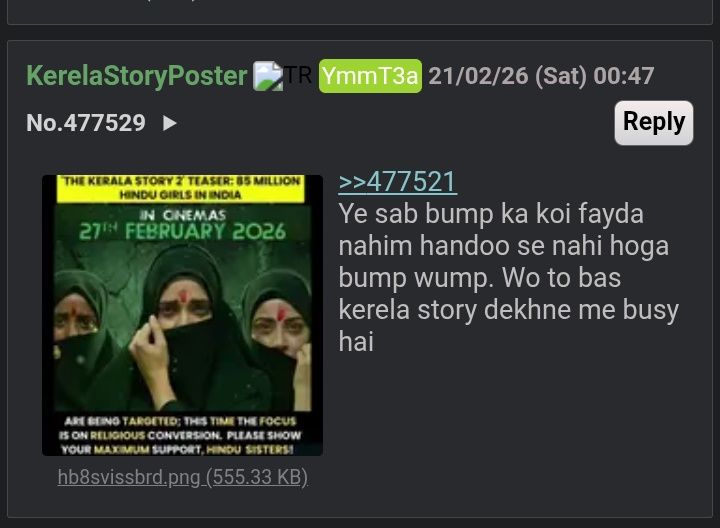Click the 21/02/26 post date
Screen dimensions: 720x528
[478, 76]
